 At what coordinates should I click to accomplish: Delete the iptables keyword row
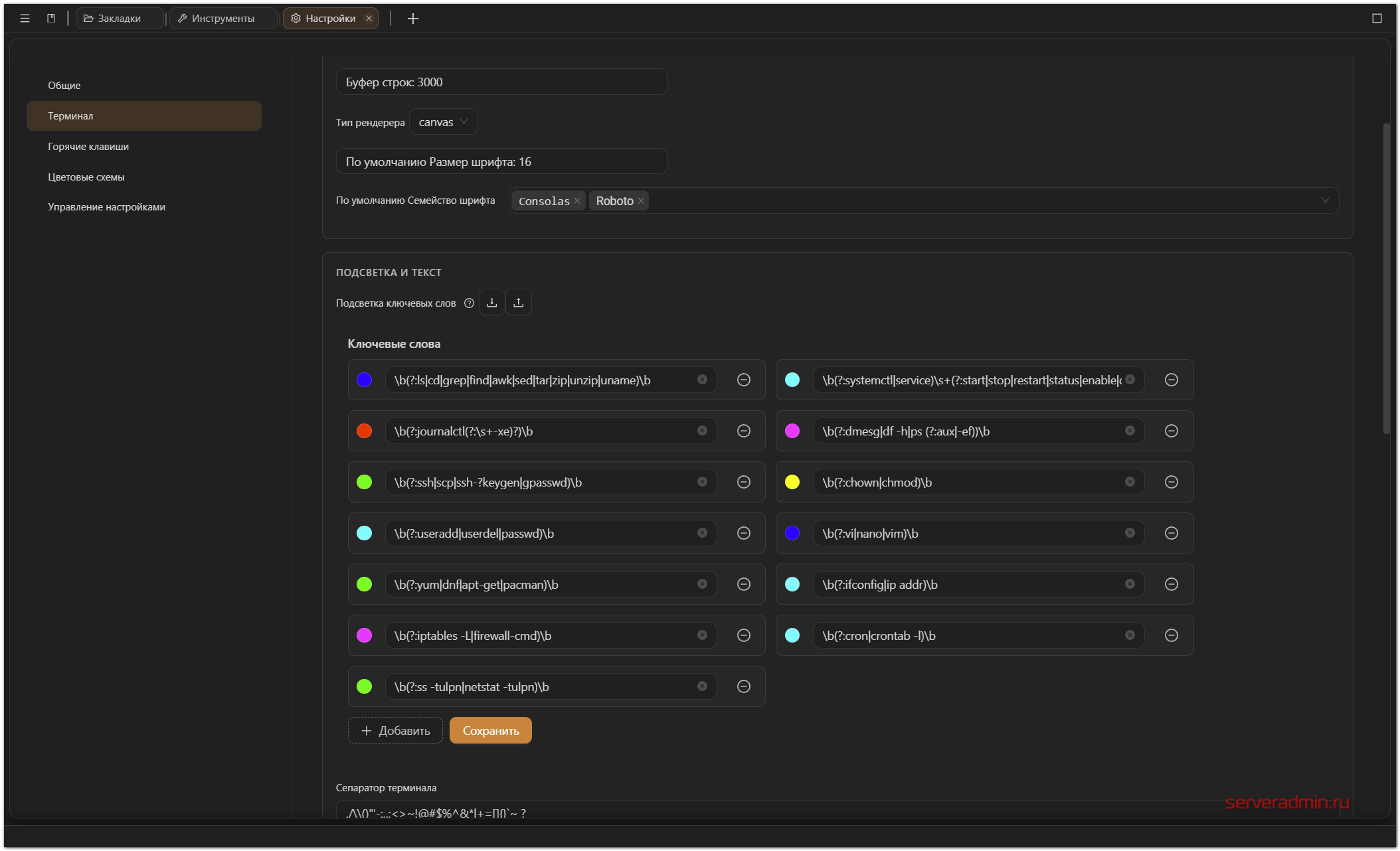744,635
